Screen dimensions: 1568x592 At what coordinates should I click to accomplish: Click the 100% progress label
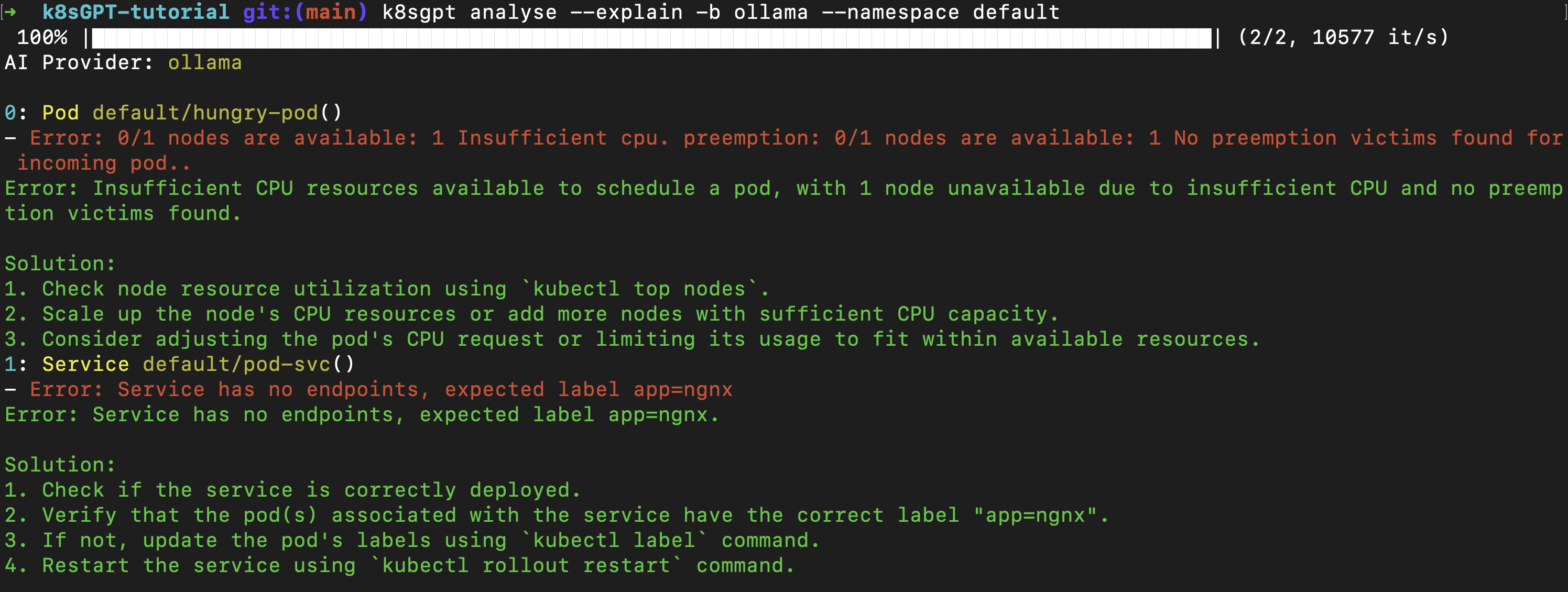(42, 38)
